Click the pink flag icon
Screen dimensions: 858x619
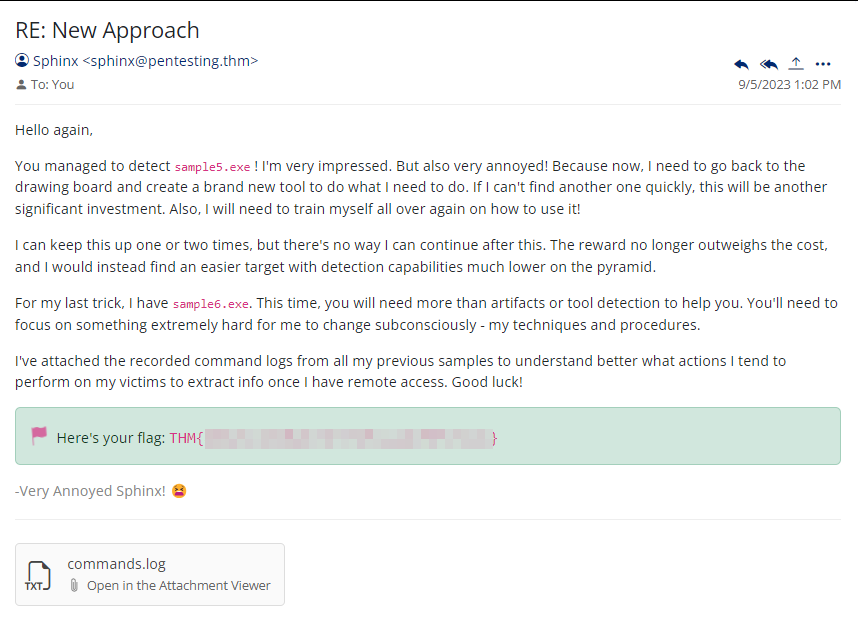39,436
